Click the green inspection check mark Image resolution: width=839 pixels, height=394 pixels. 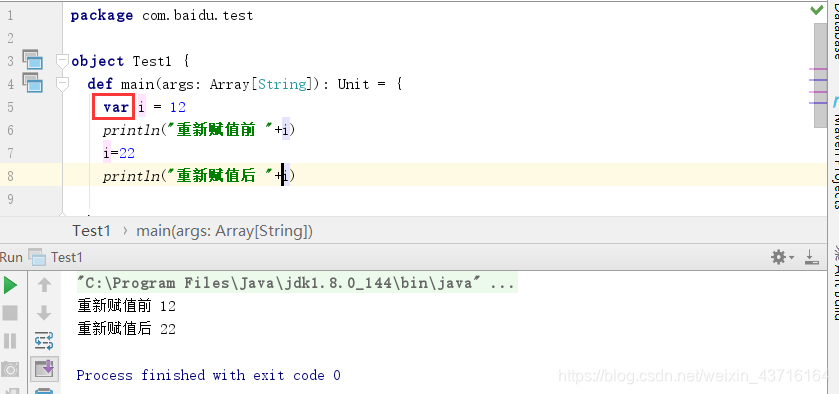tap(817, 10)
